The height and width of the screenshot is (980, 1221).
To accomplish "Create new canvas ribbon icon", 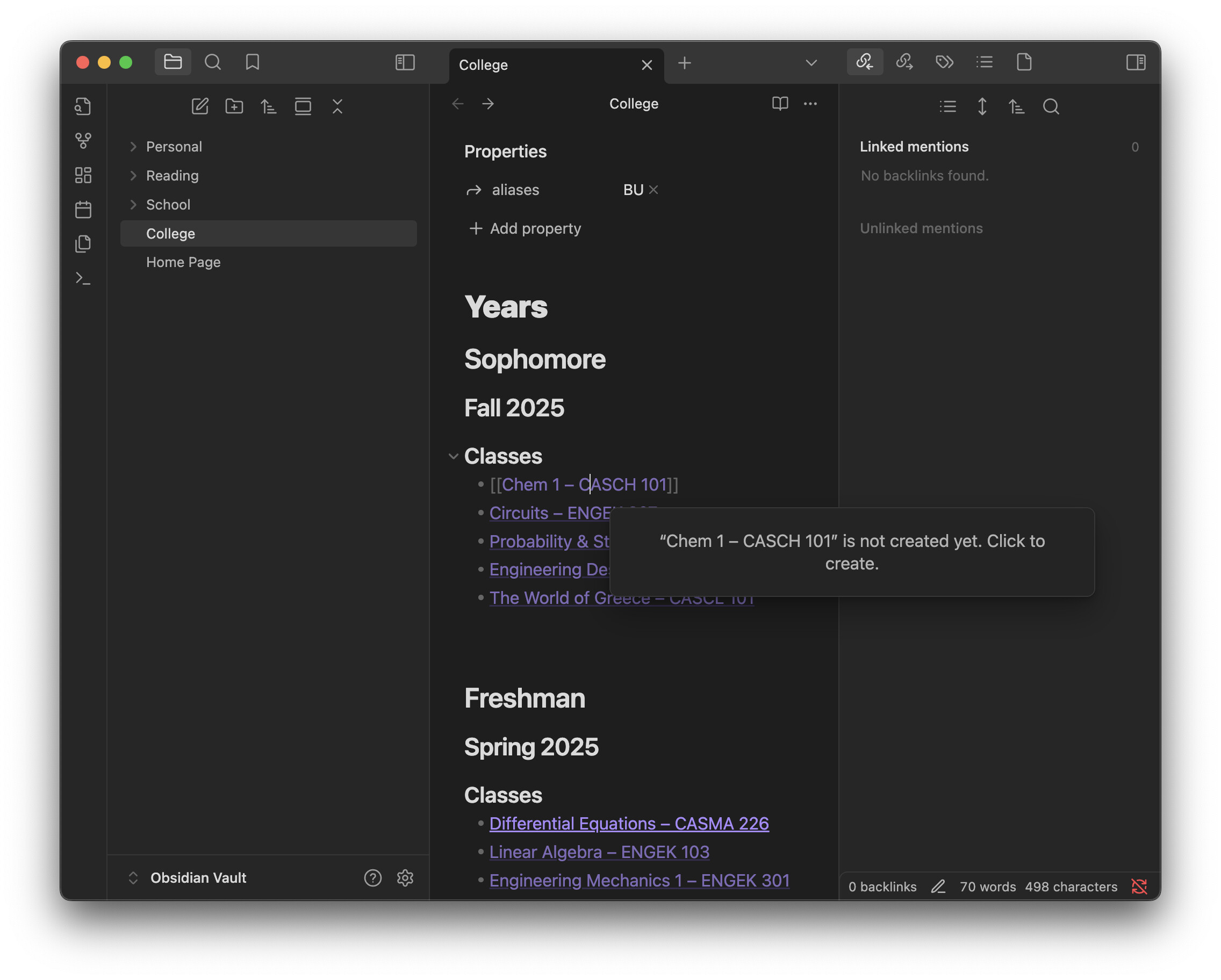I will (x=83, y=175).
